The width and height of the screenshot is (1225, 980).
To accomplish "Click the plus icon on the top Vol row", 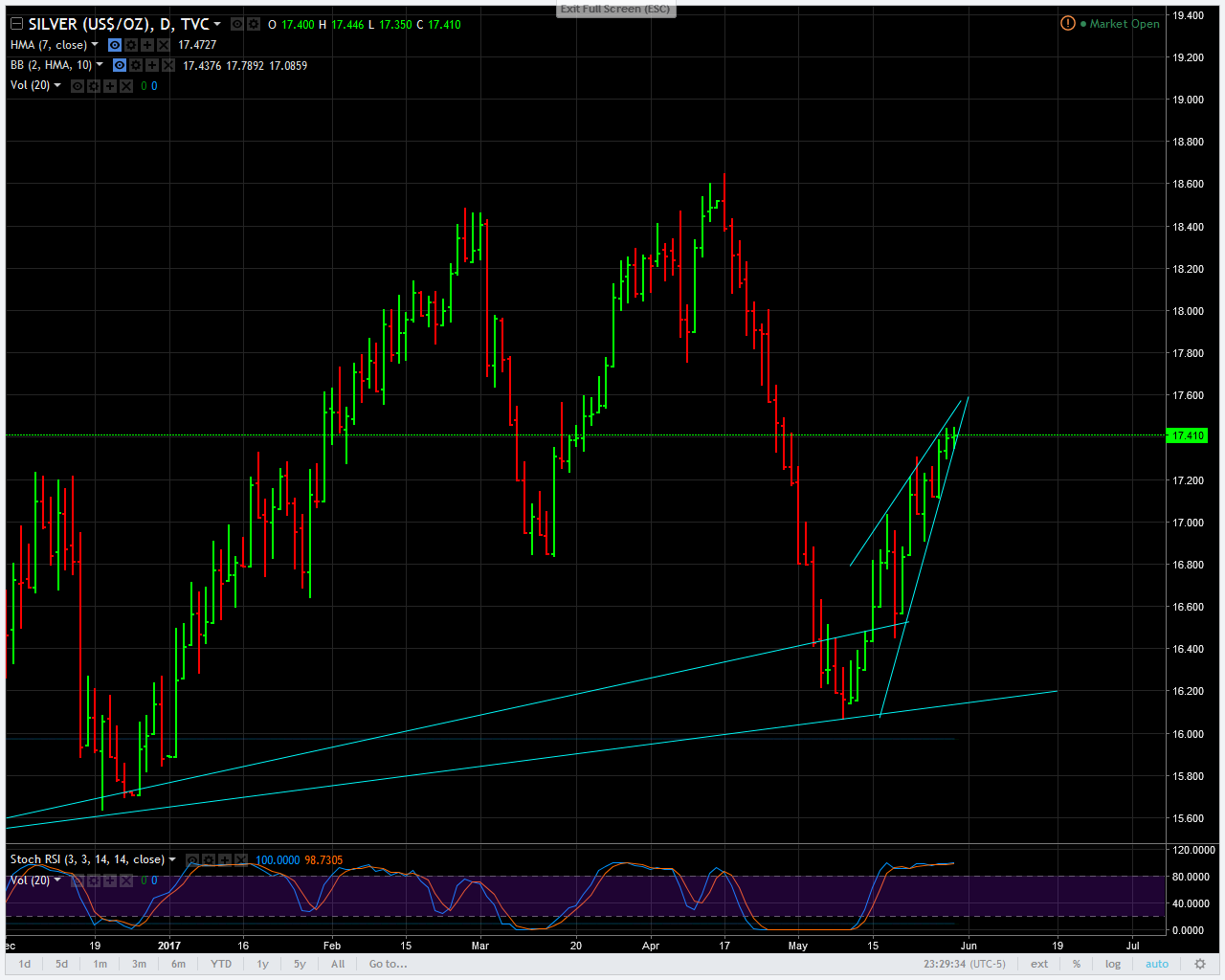I will click(110, 86).
